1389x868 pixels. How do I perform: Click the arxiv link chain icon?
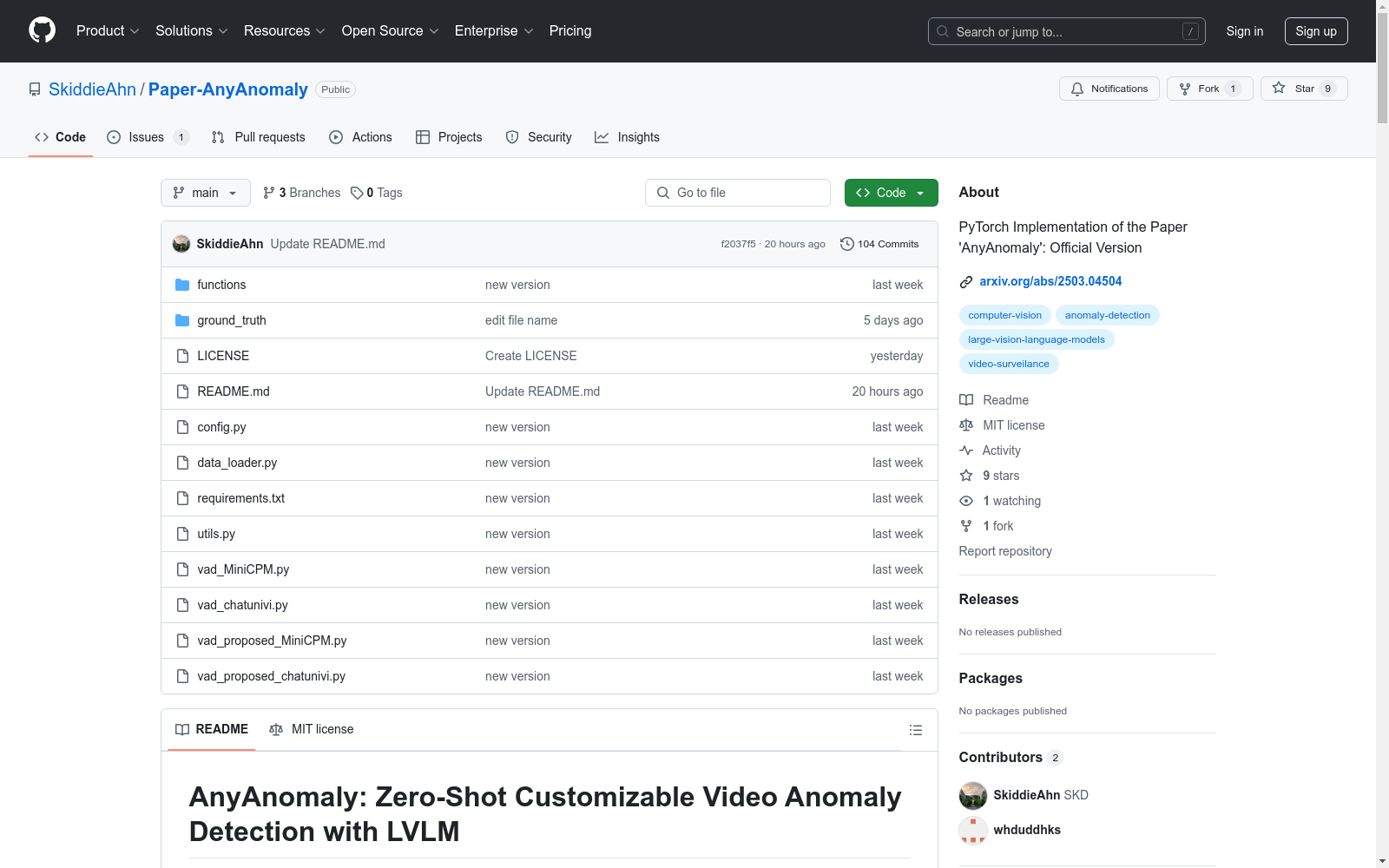click(x=966, y=281)
